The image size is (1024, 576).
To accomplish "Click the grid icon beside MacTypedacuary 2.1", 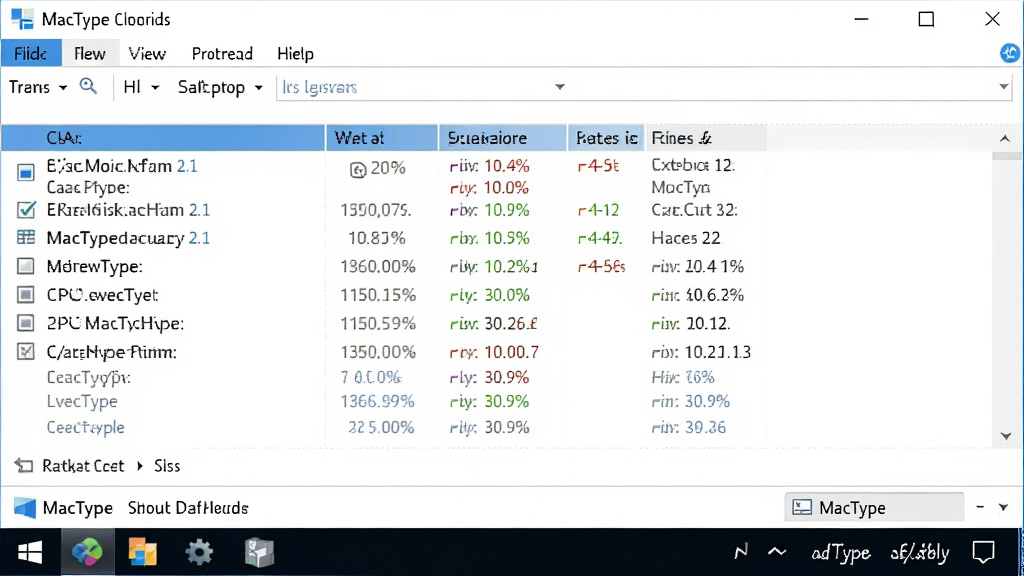I will (26, 238).
